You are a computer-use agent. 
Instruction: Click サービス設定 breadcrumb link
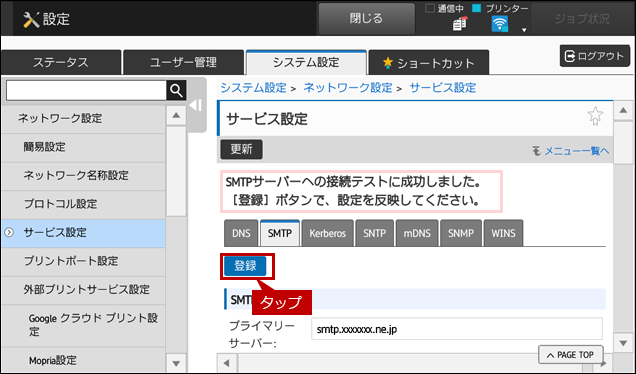[x=443, y=88]
